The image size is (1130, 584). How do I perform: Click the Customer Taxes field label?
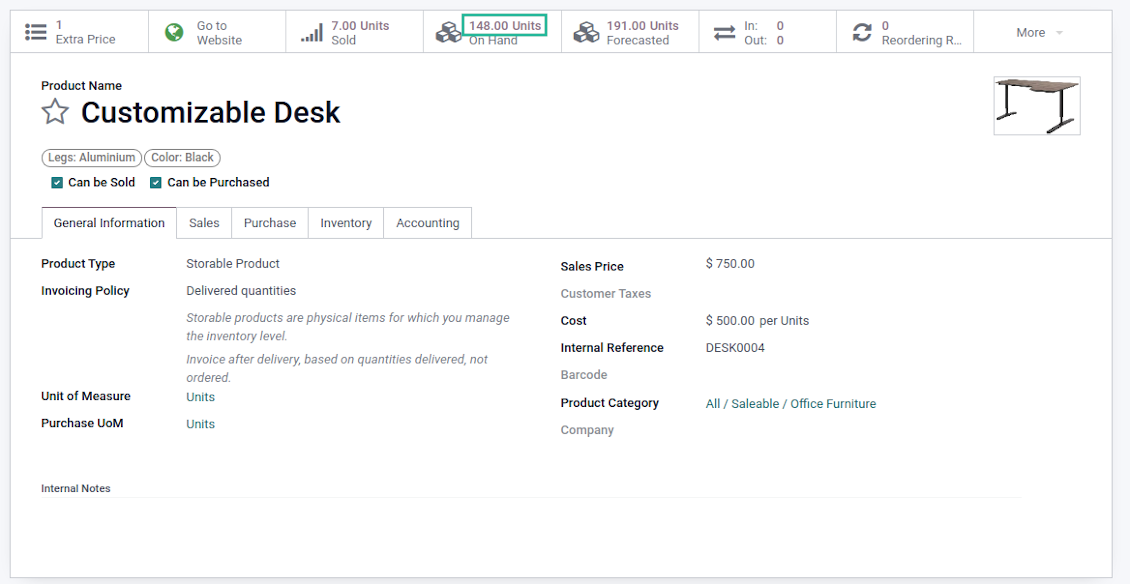(x=605, y=293)
